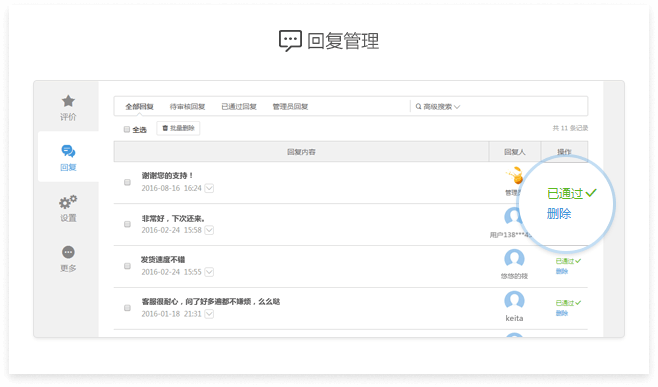Click the 回复内容 column header
The width and height of the screenshot is (658, 387).
coord(301,152)
